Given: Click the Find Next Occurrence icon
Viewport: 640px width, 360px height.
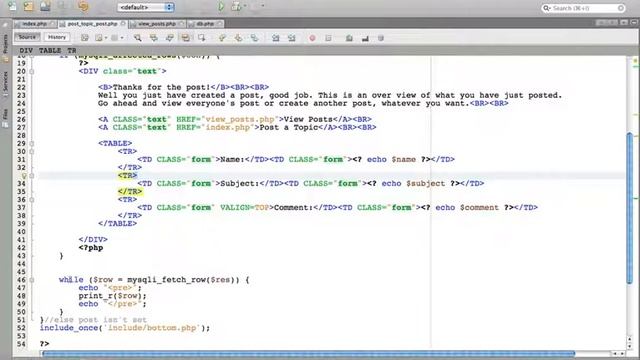Looking at the screenshot, I should (x=169, y=38).
